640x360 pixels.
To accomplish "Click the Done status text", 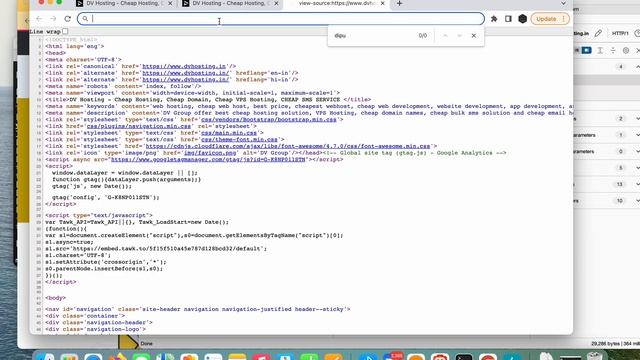I will (x=147, y=344).
